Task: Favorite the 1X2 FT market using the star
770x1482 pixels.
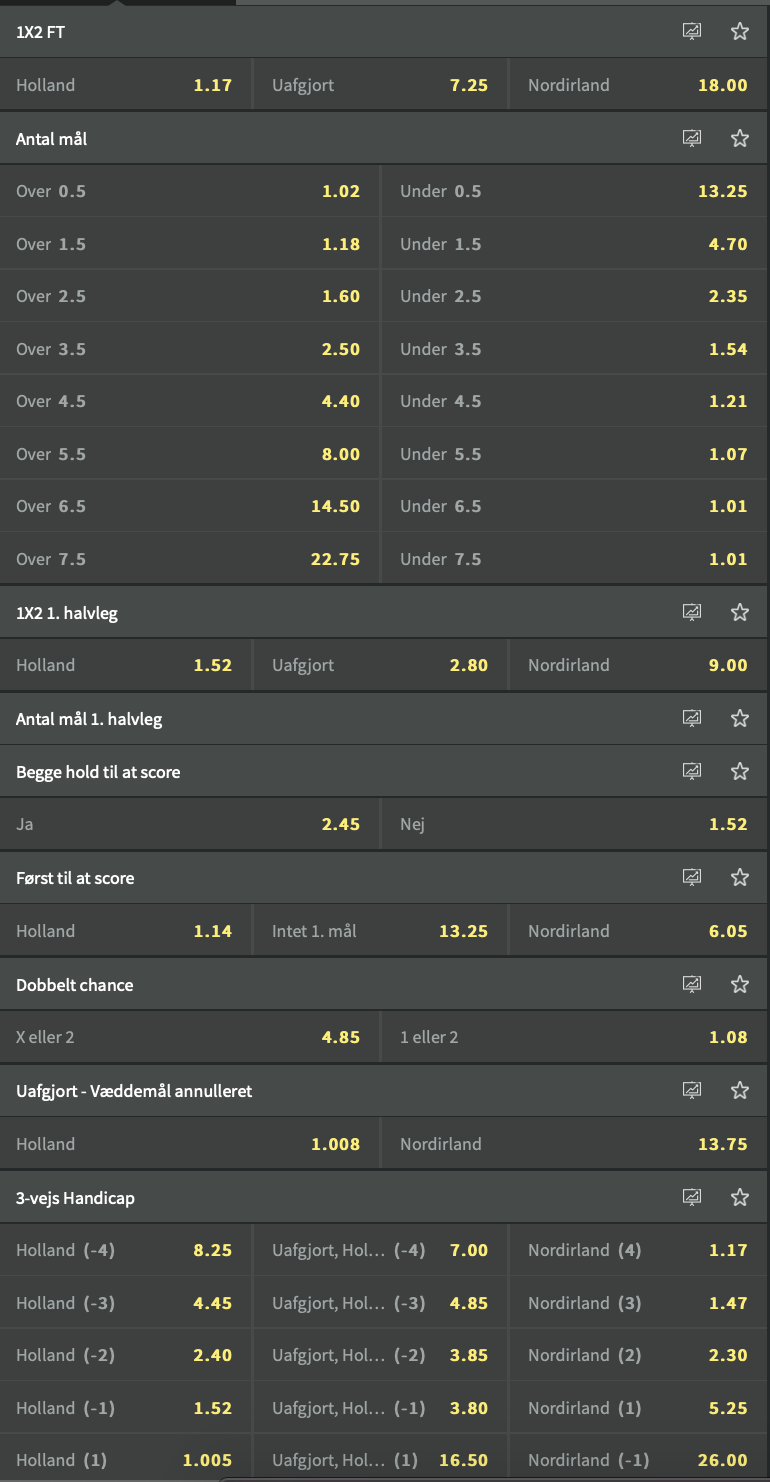Action: point(740,31)
